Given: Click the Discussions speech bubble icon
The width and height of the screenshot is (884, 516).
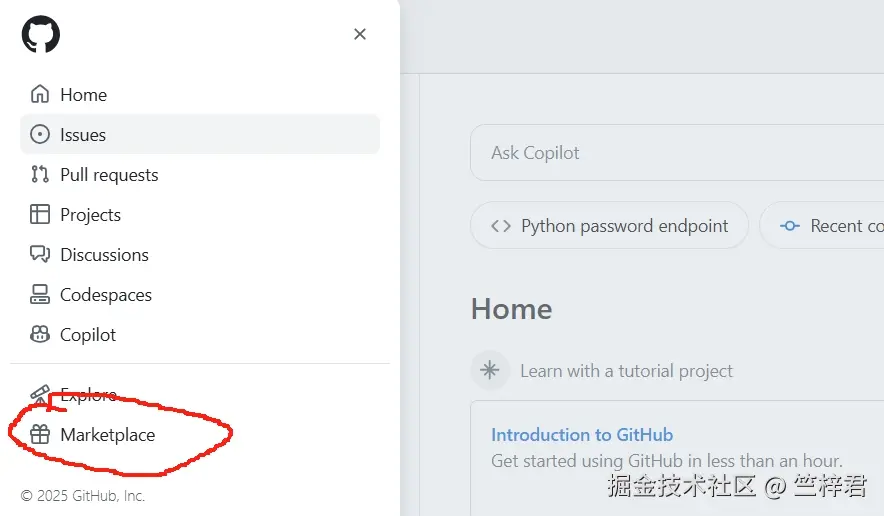Looking at the screenshot, I should (40, 255).
